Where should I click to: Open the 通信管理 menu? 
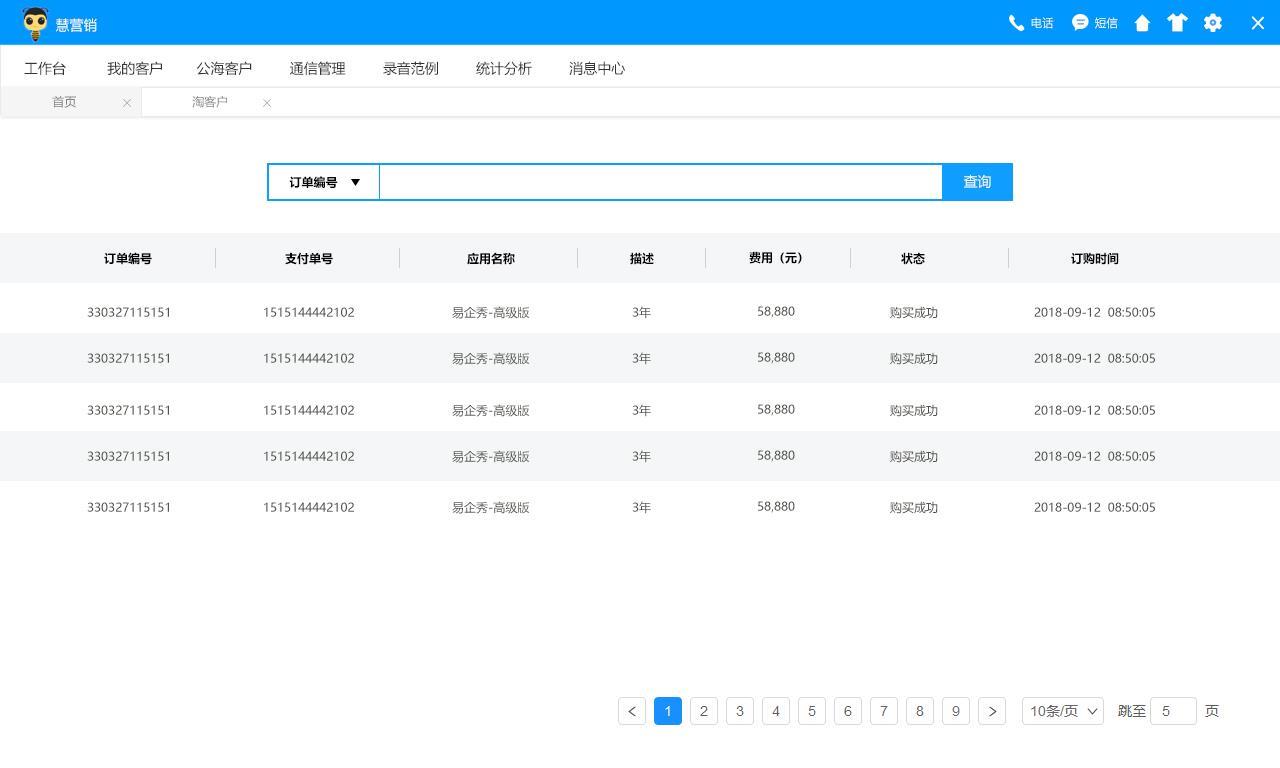tap(317, 68)
